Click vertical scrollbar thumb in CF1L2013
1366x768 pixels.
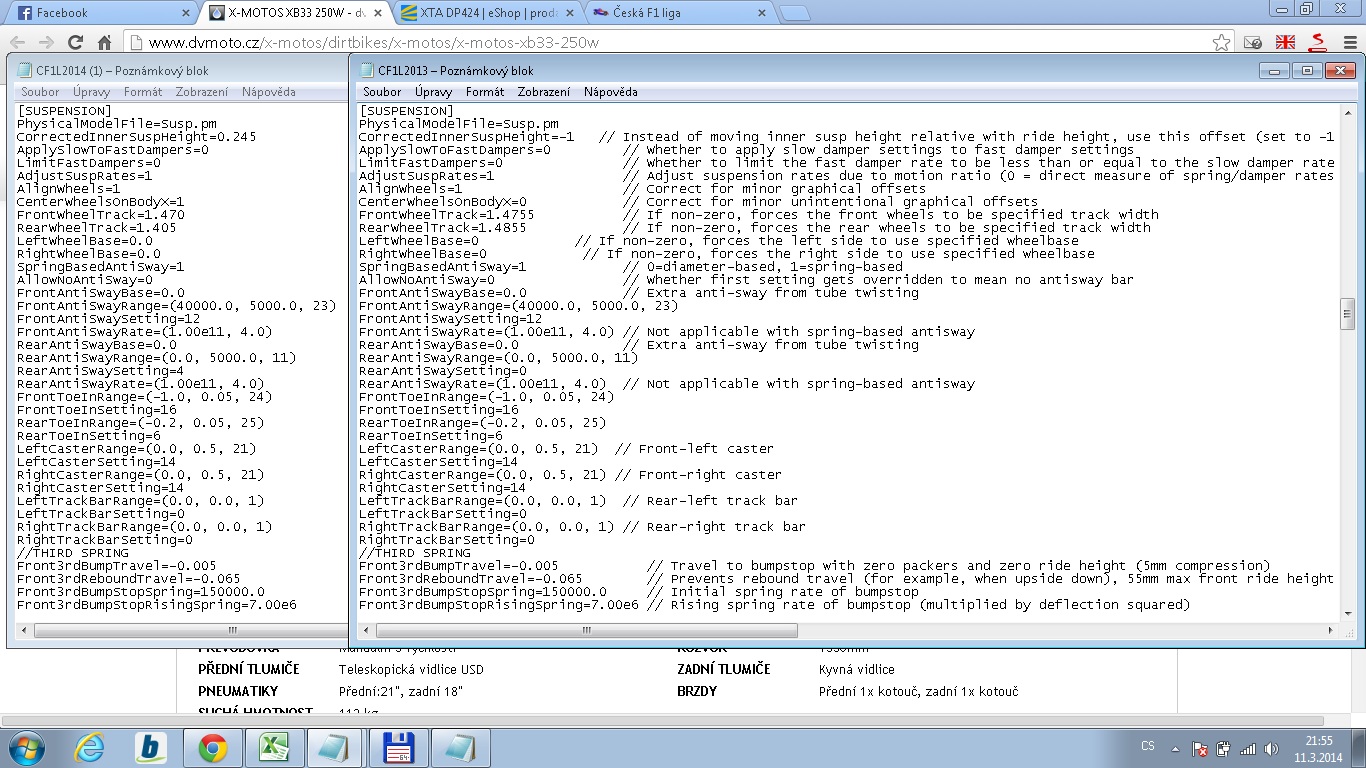pyautogui.click(x=1347, y=313)
